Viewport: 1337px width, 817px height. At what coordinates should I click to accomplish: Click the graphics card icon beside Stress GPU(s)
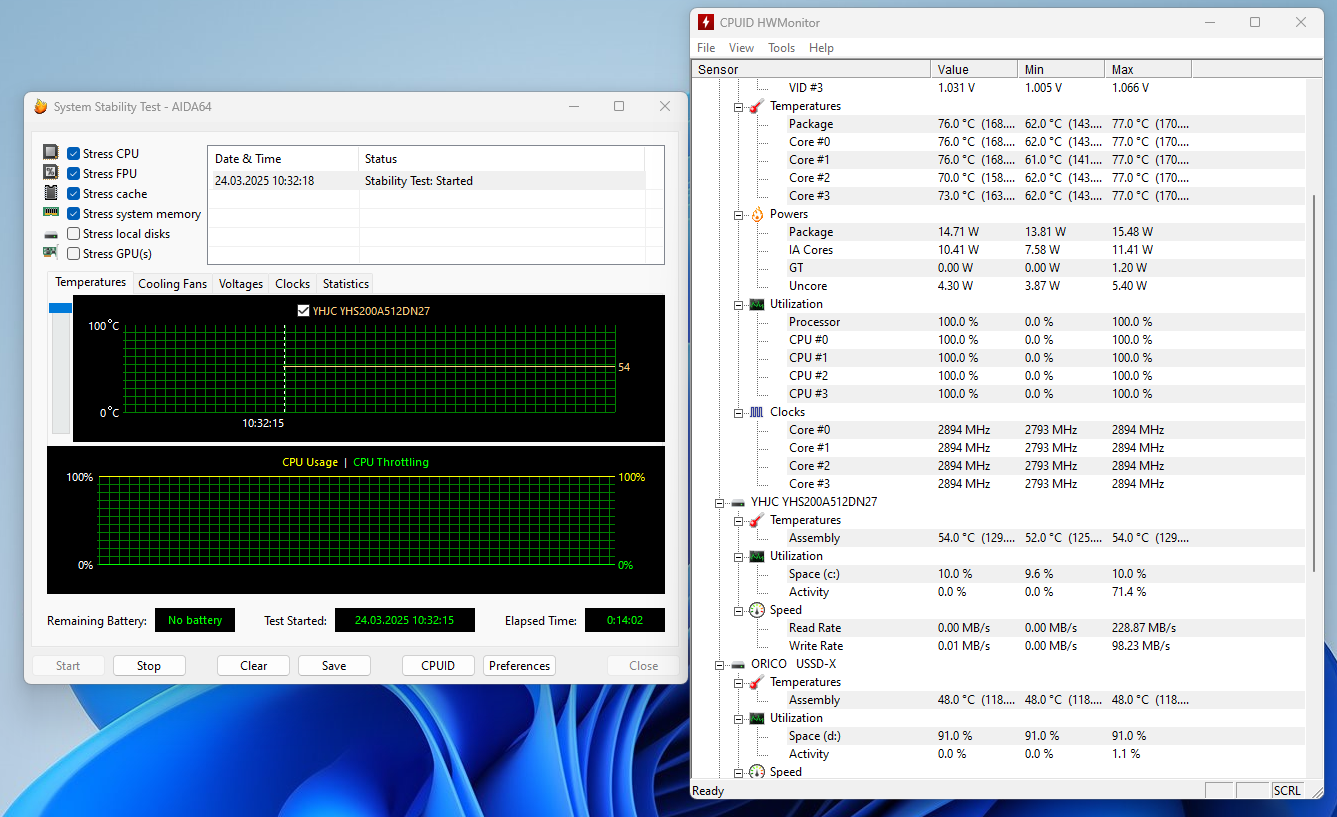51,253
